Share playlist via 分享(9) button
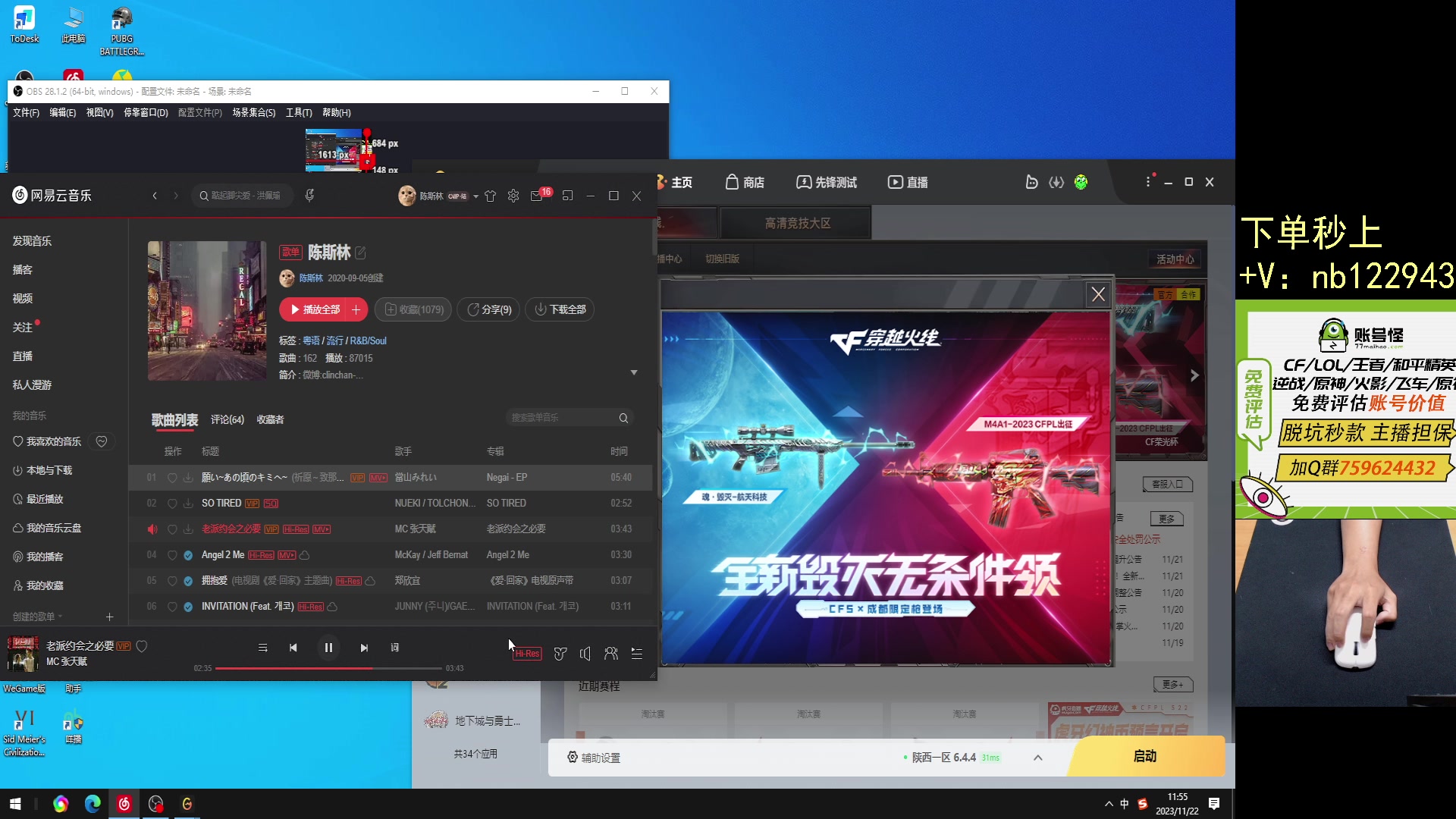1456x819 pixels. [x=488, y=309]
